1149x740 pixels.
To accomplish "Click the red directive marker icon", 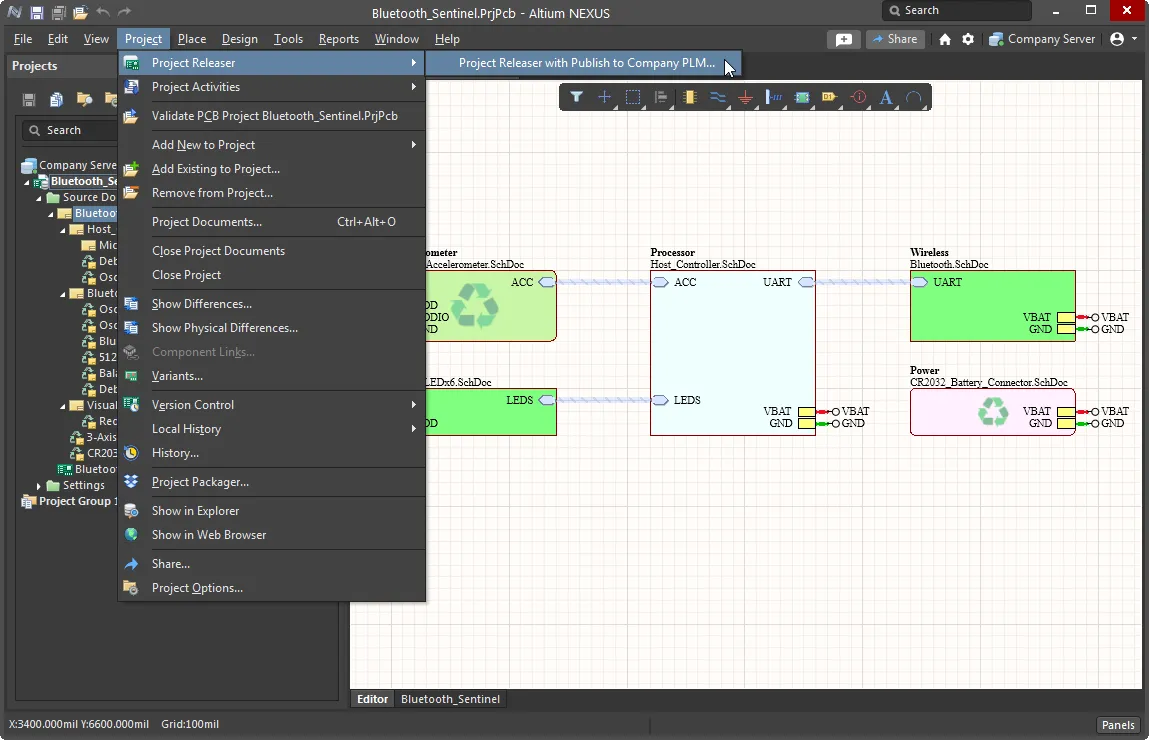I will pyautogui.click(x=858, y=97).
